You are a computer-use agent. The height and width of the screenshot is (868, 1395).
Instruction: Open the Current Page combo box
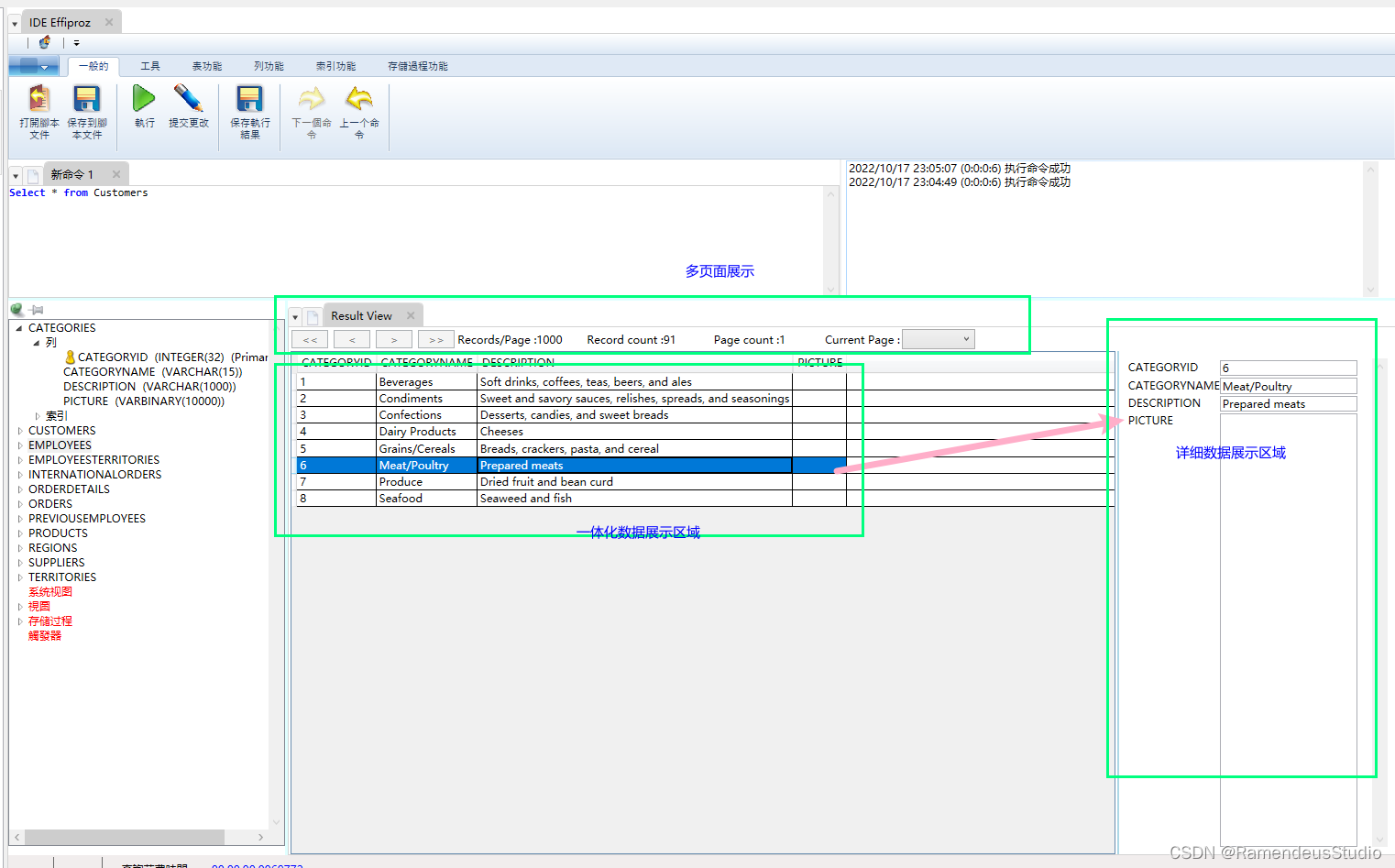(939, 339)
